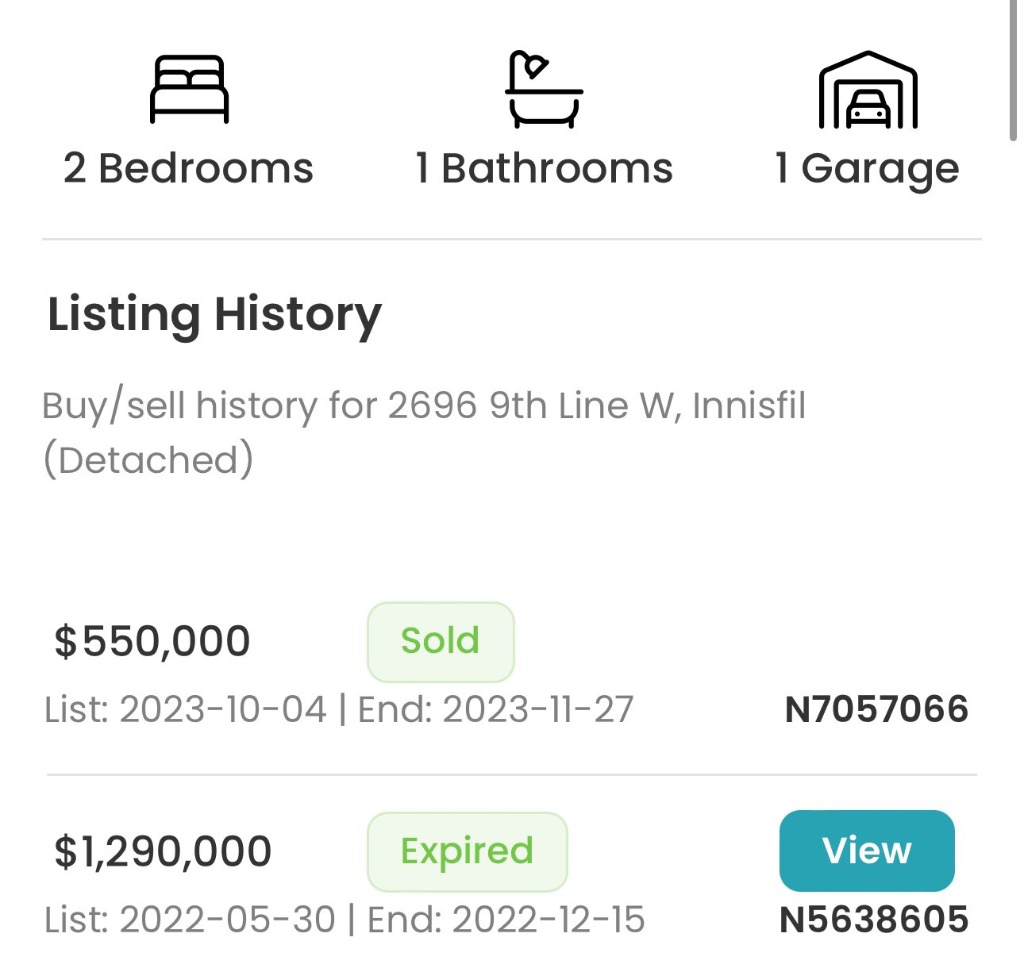Click the List 2022-05-30 date line
The height and width of the screenshot is (968, 1024).
click(190, 919)
